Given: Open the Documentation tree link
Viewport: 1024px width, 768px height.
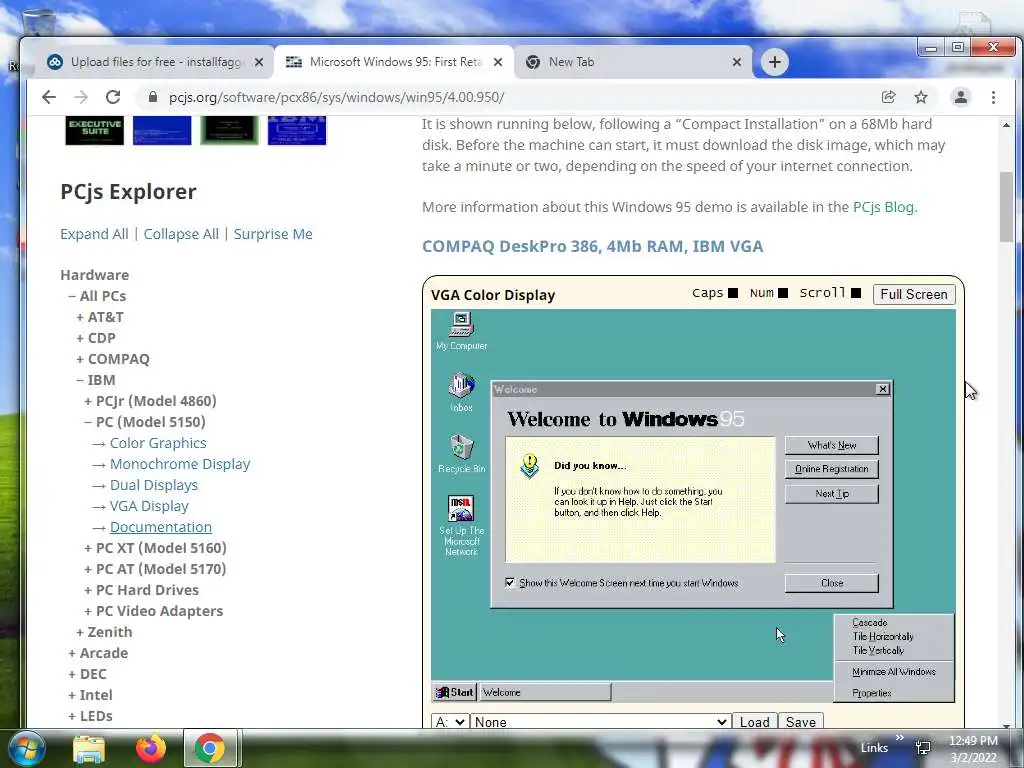Looking at the screenshot, I should tap(161, 527).
